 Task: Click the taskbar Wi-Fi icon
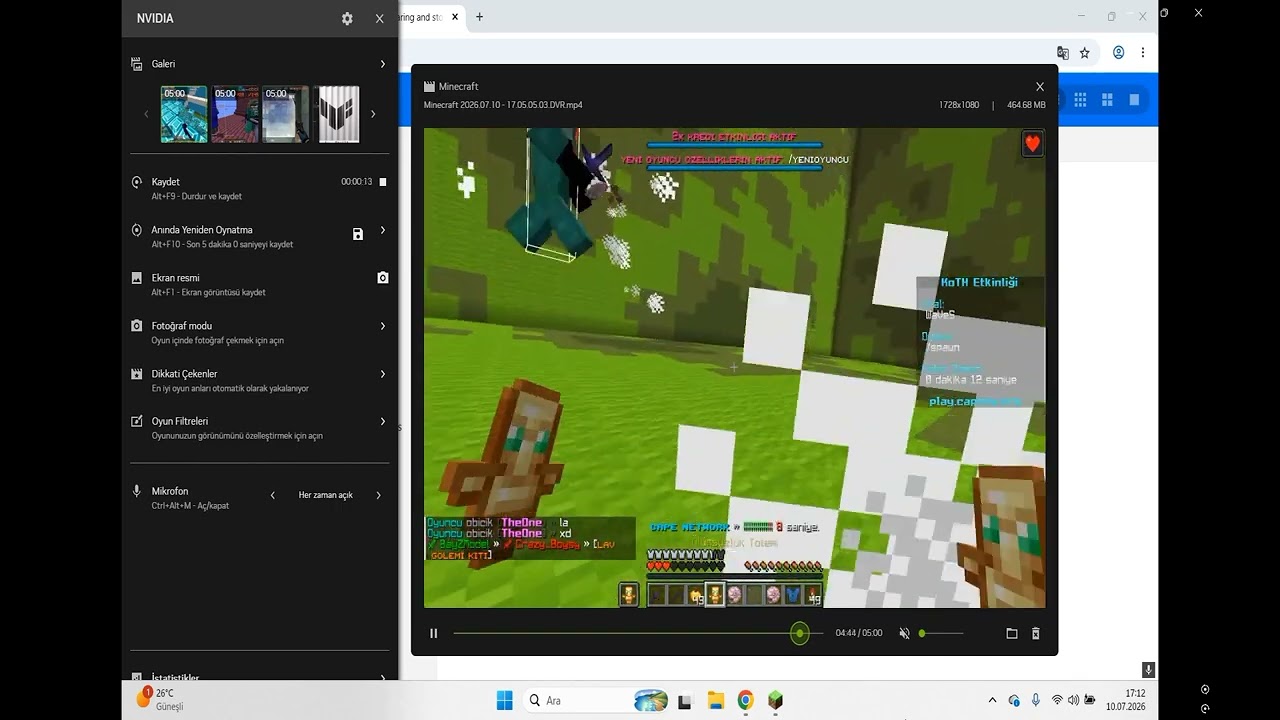tap(1057, 700)
